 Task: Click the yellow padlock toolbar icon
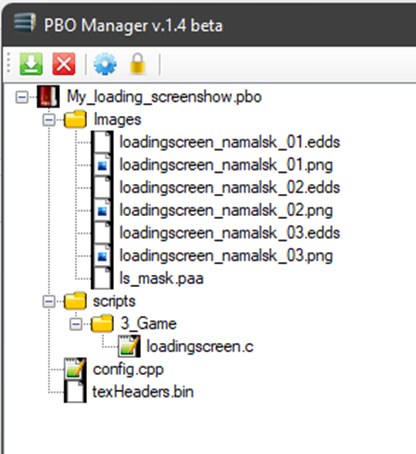pyautogui.click(x=137, y=63)
